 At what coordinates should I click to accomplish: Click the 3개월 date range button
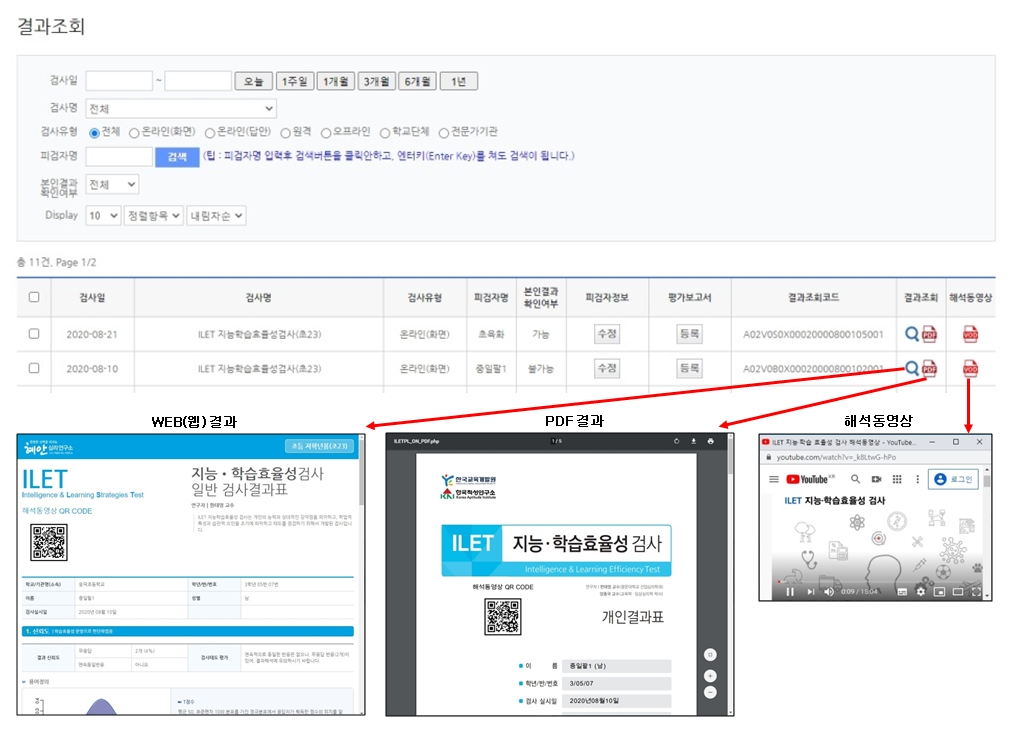[377, 81]
